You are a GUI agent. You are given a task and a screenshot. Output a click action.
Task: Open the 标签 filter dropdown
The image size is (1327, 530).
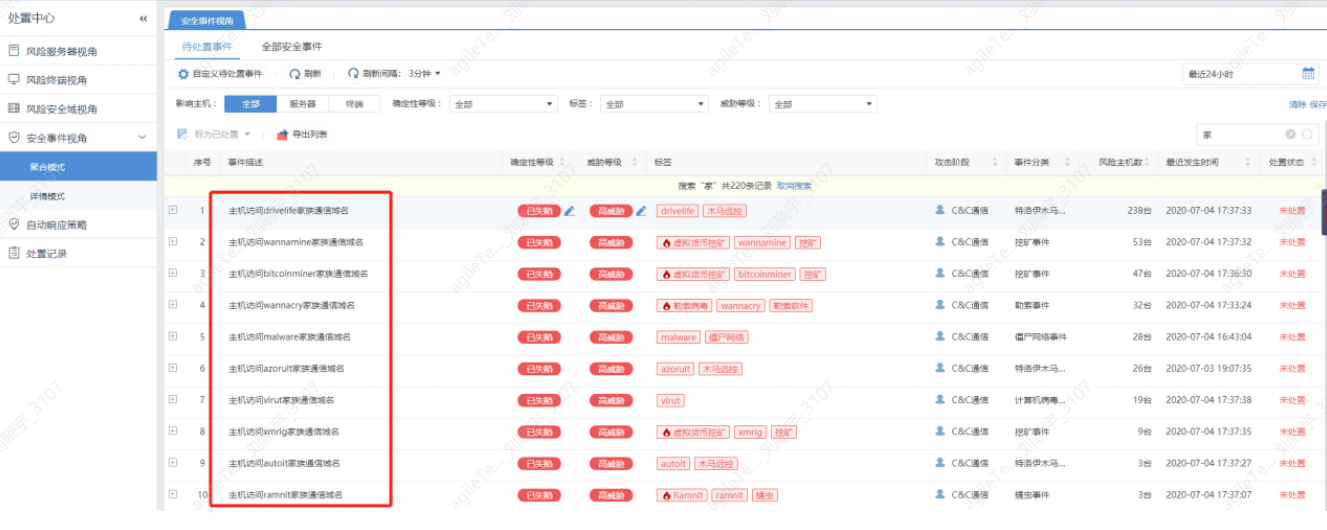[654, 104]
